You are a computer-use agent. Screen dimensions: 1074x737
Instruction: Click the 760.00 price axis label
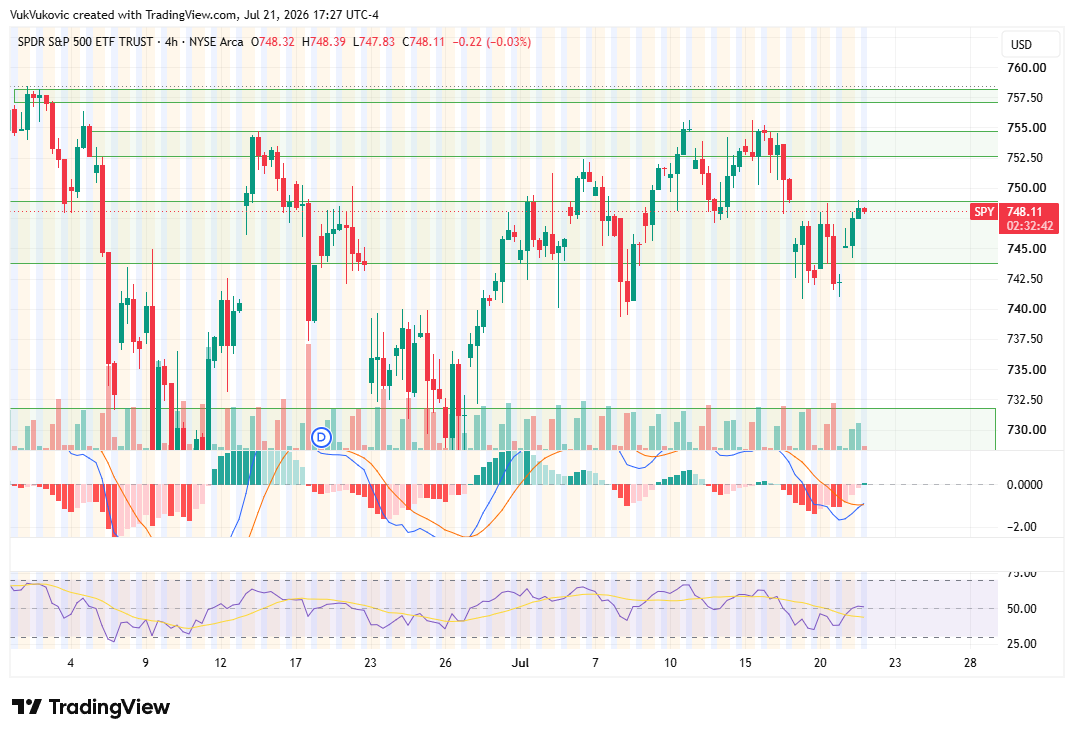pyautogui.click(x=1027, y=68)
